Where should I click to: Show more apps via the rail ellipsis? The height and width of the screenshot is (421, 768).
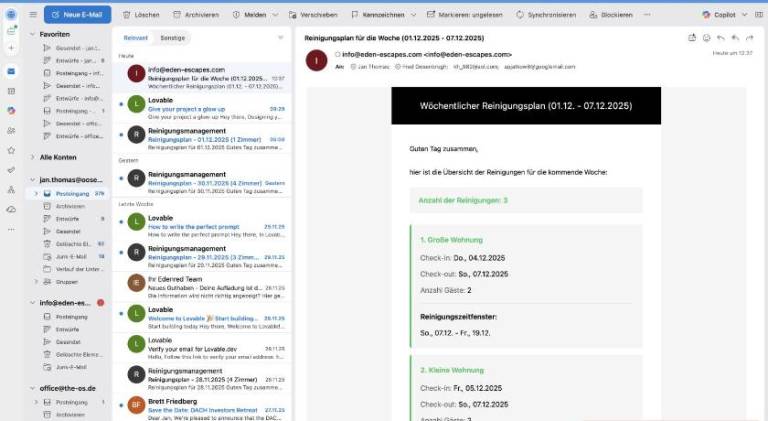tap(11, 229)
